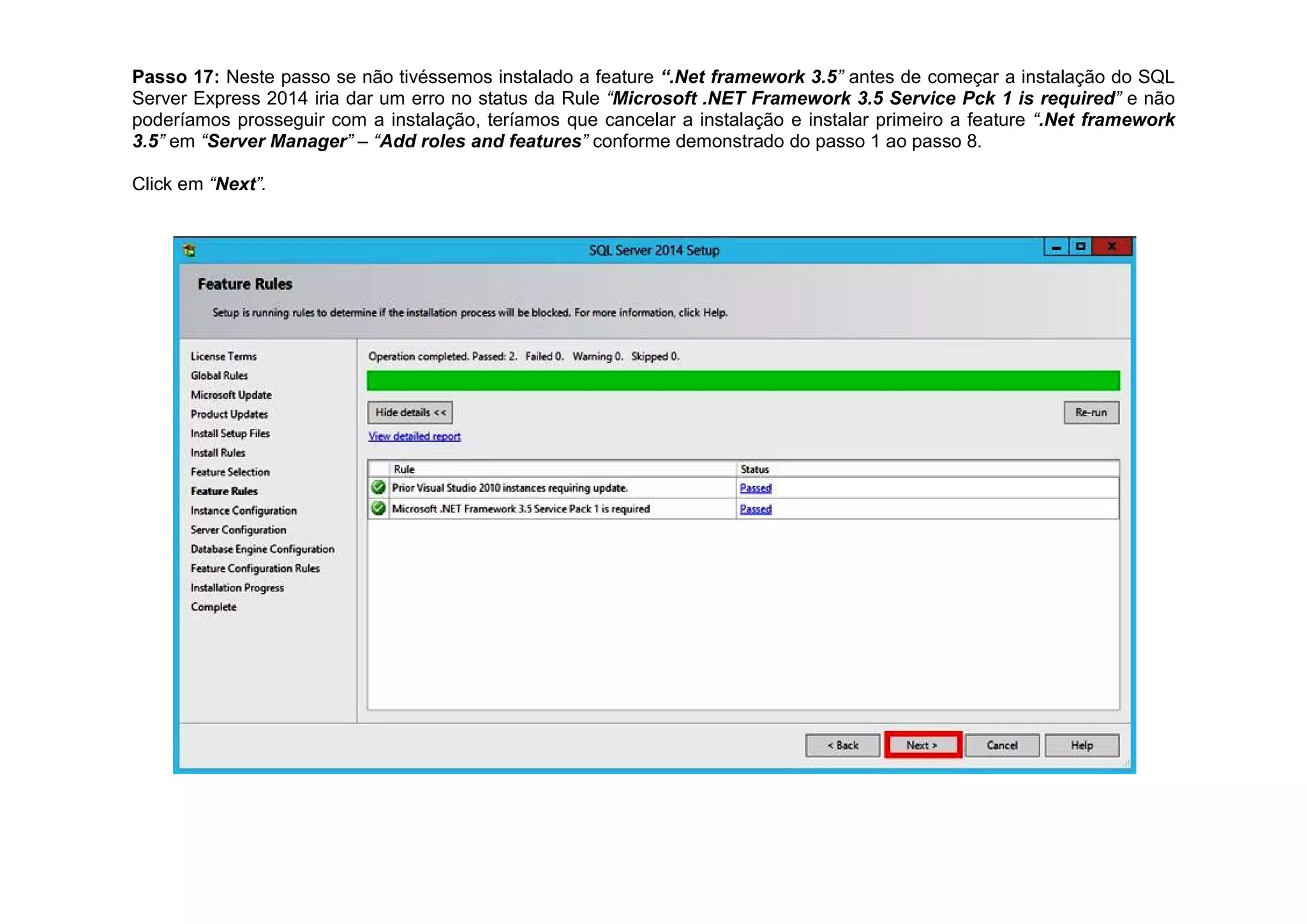Select Server Configuration step in sidebar
Image resolution: width=1307 pixels, height=924 pixels.
coord(239,530)
